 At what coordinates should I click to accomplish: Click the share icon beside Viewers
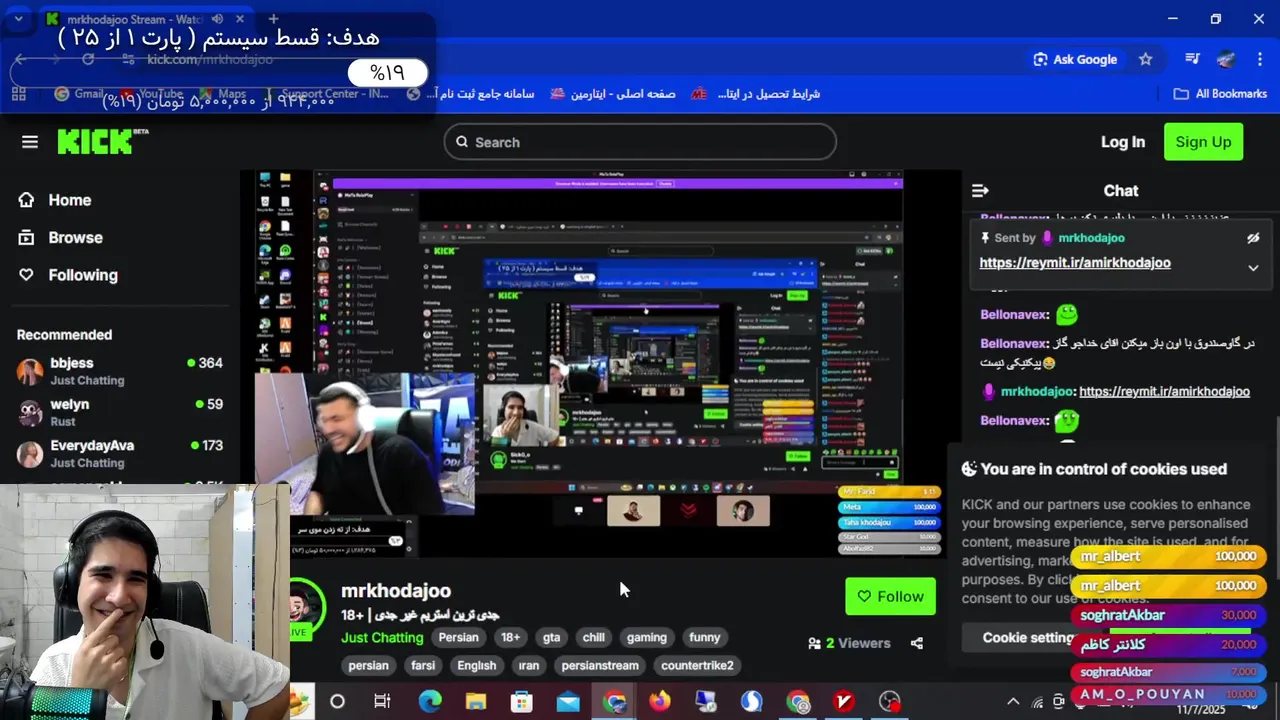click(x=917, y=643)
